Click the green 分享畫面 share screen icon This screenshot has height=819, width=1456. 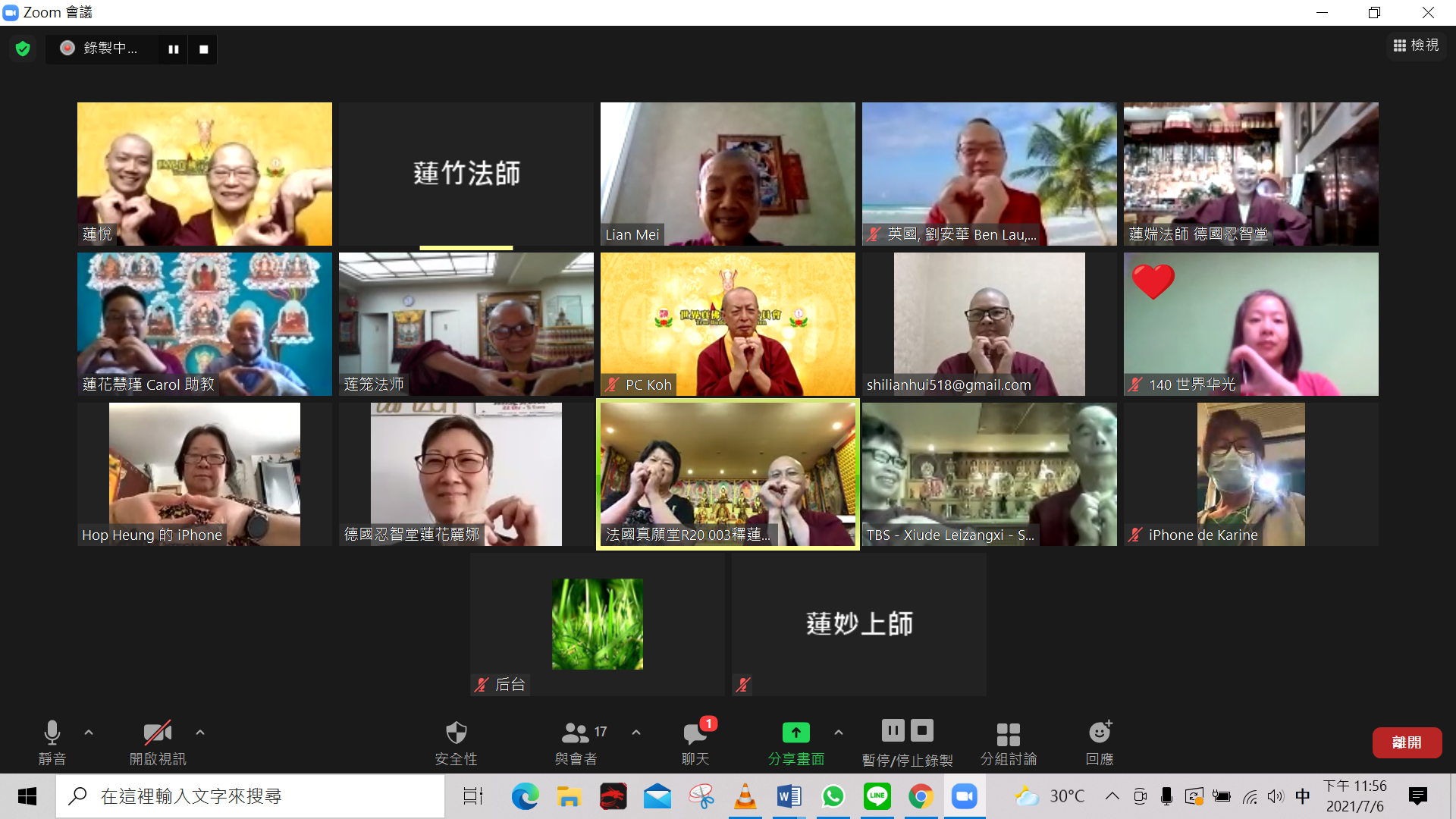(795, 733)
